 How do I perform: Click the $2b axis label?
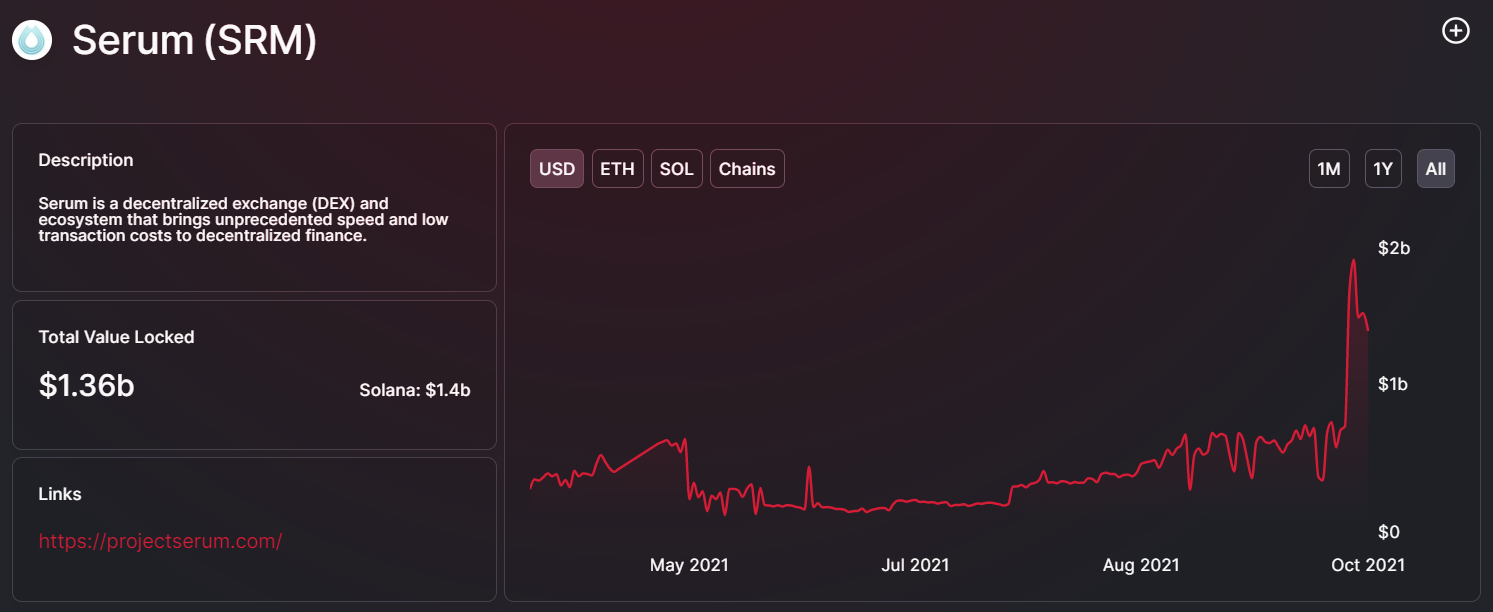click(x=1394, y=248)
